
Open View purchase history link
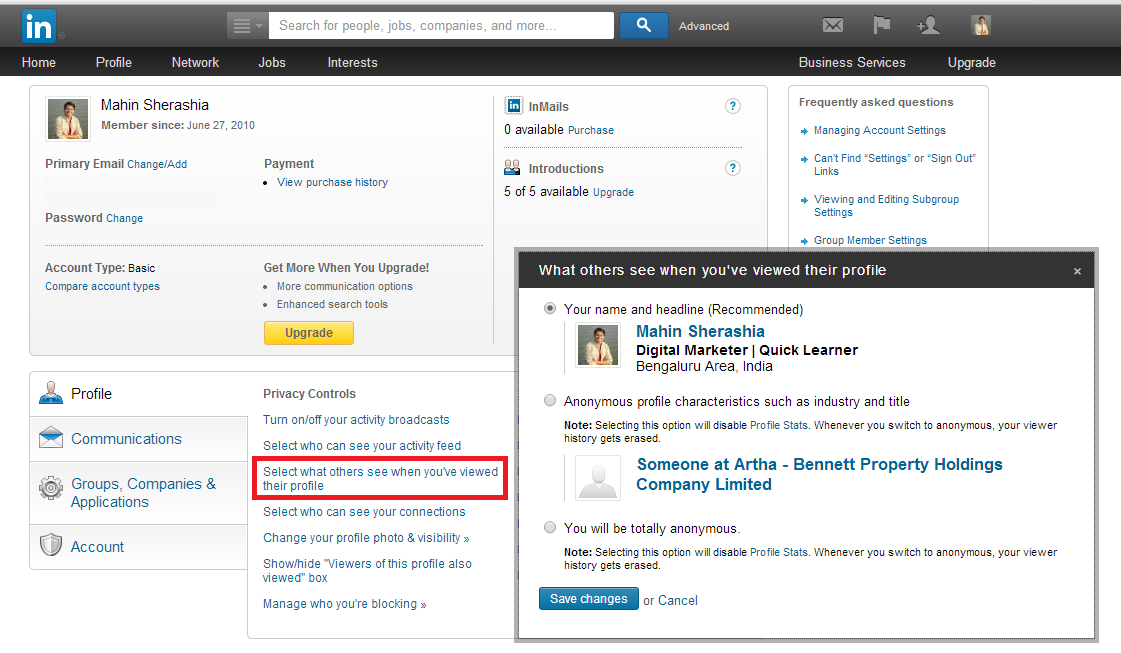[332, 182]
